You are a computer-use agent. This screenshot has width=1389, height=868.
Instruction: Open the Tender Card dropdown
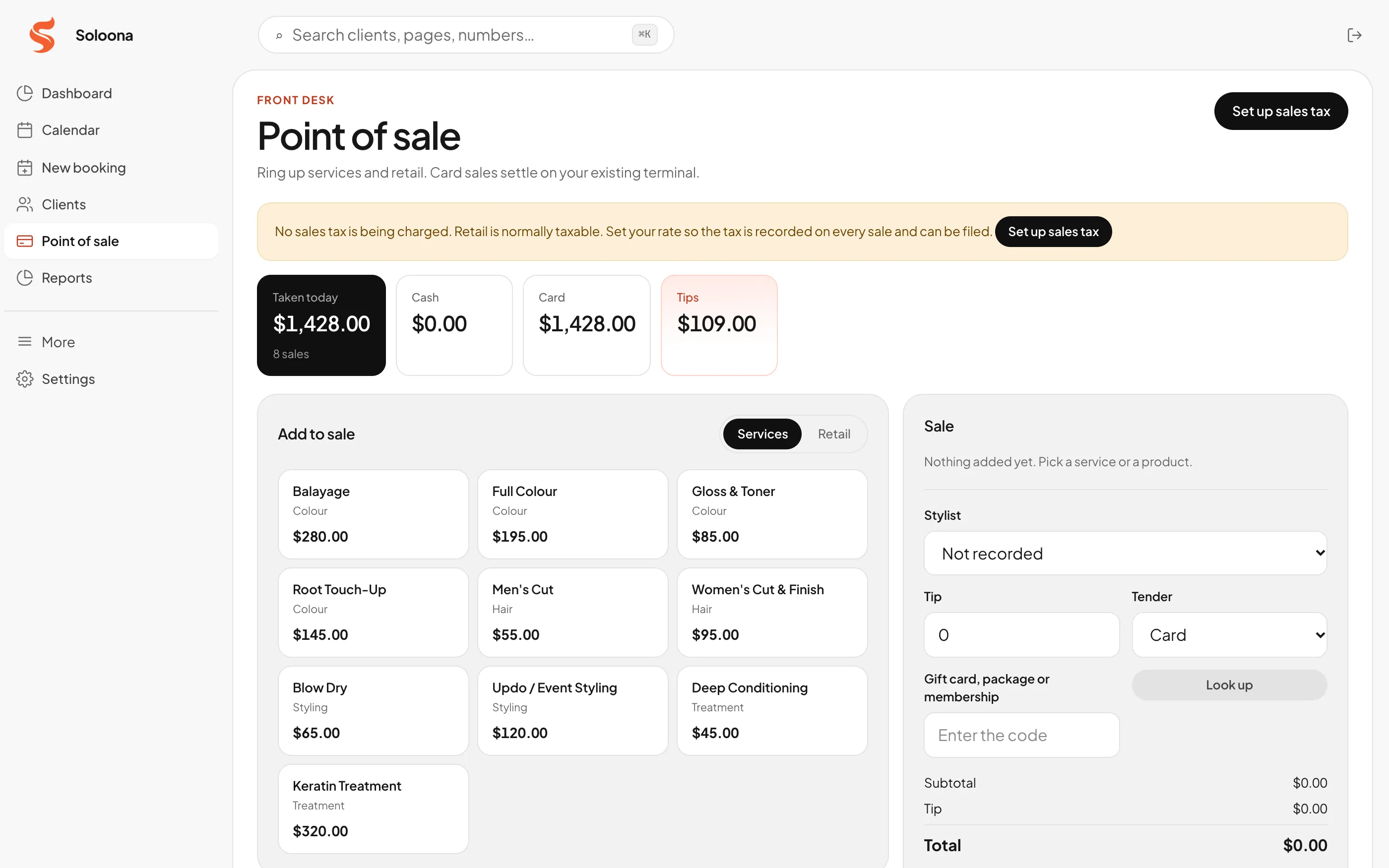[x=1229, y=635]
